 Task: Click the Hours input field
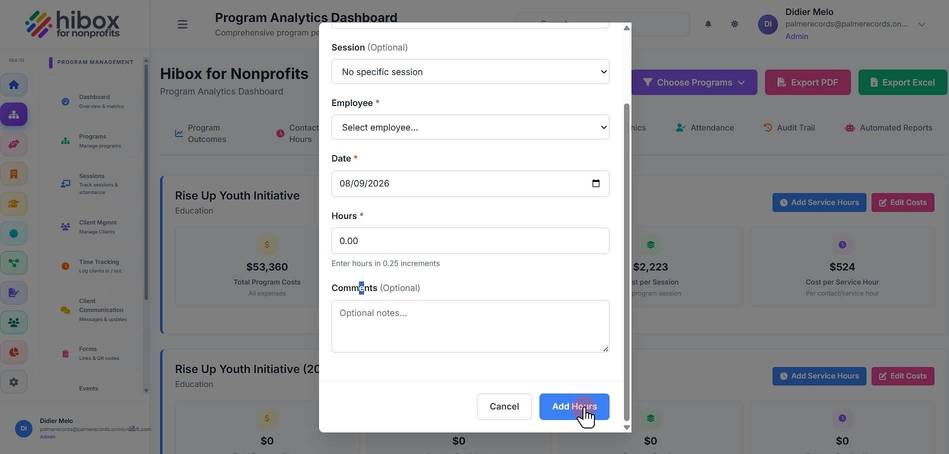coord(470,241)
